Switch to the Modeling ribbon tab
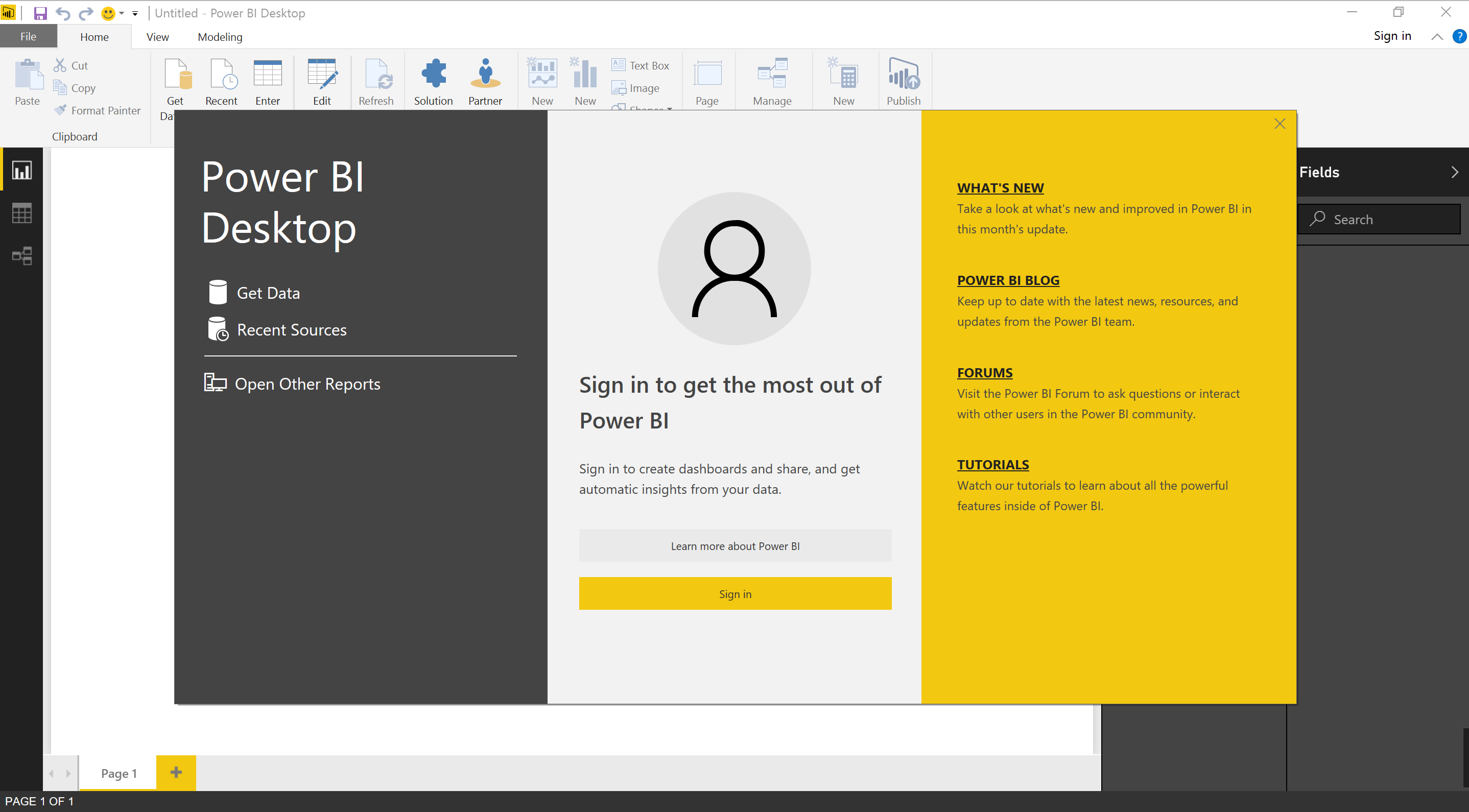 (x=220, y=36)
